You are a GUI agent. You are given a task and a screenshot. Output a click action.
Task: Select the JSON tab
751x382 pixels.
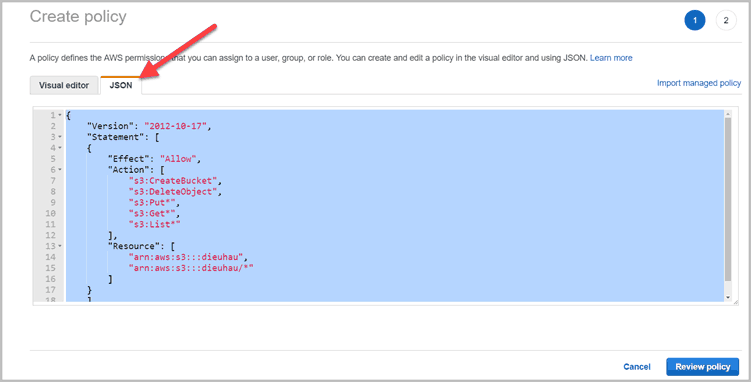121,85
